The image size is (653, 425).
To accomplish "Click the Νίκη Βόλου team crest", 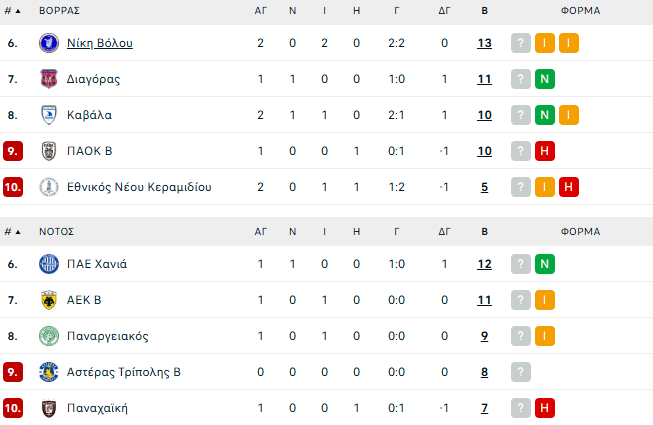I will pos(48,43).
